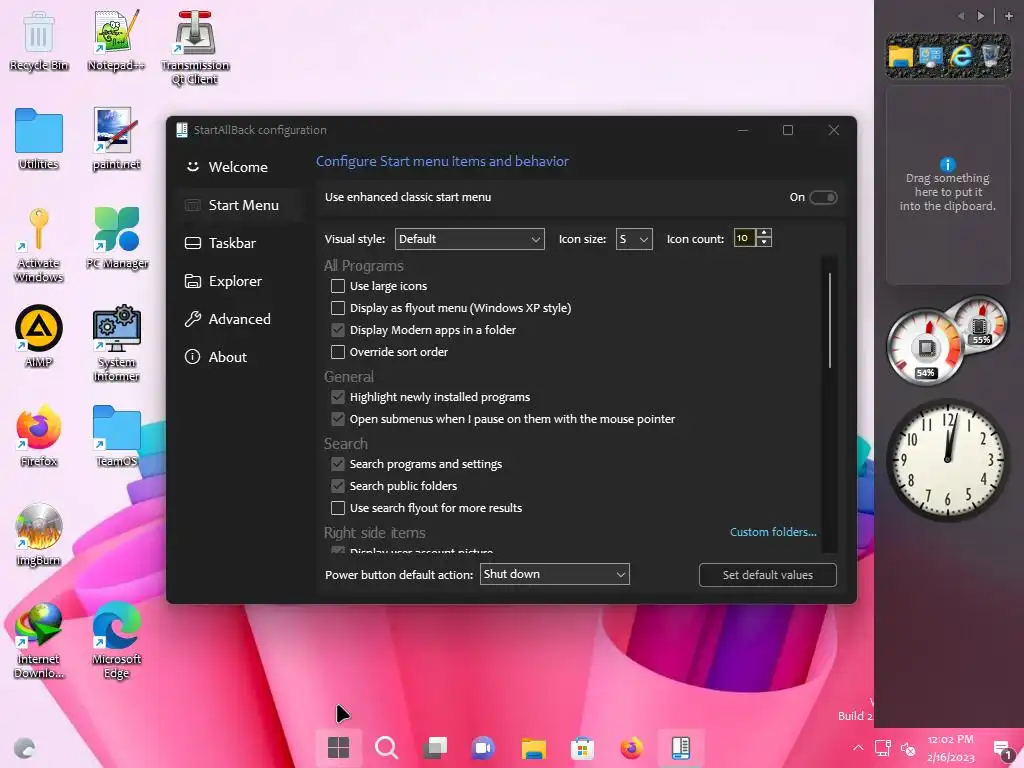Open the TeamOS folder shortcut
Screen dimensions: 1024x768
point(116,436)
